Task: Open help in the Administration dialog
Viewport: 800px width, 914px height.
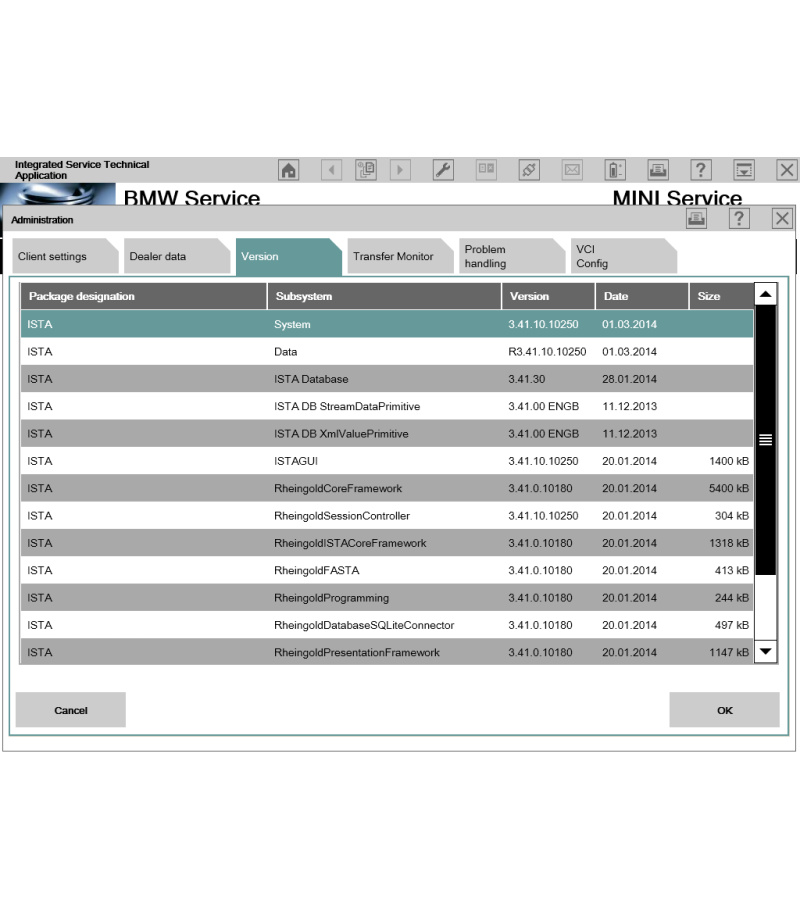Action: coord(739,219)
